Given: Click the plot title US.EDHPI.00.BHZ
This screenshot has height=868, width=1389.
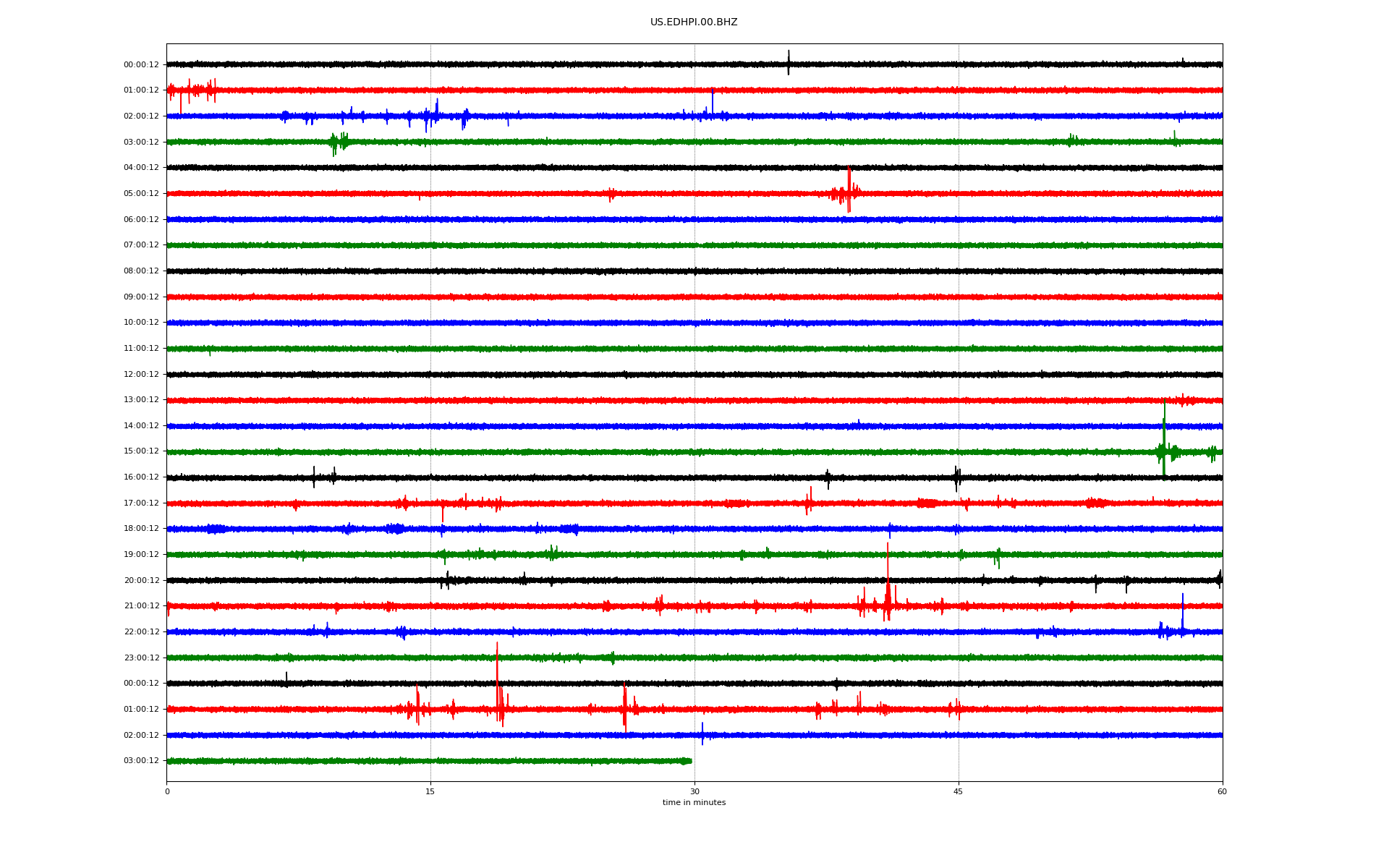Looking at the screenshot, I should [x=693, y=22].
